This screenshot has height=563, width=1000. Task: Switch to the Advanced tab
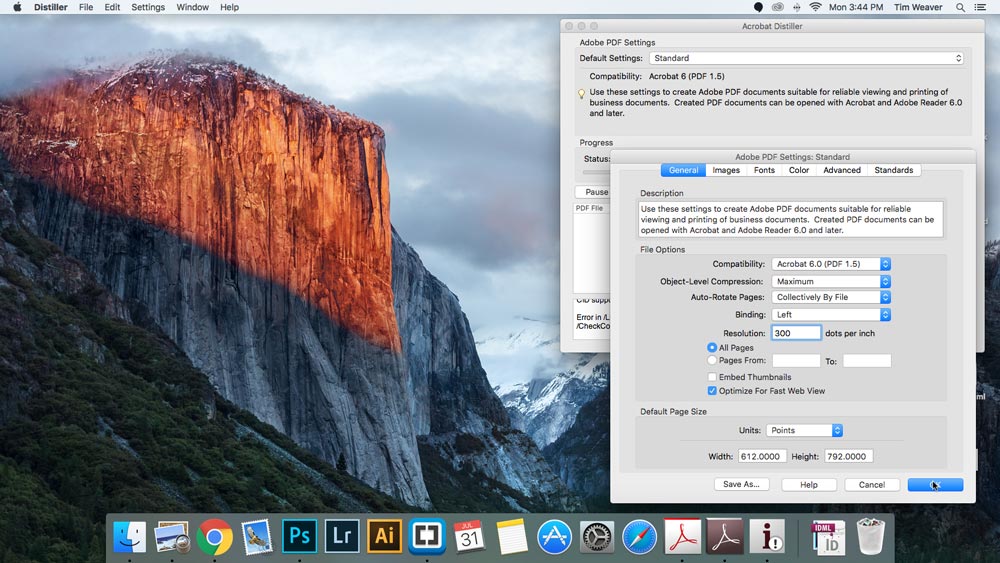click(x=842, y=170)
